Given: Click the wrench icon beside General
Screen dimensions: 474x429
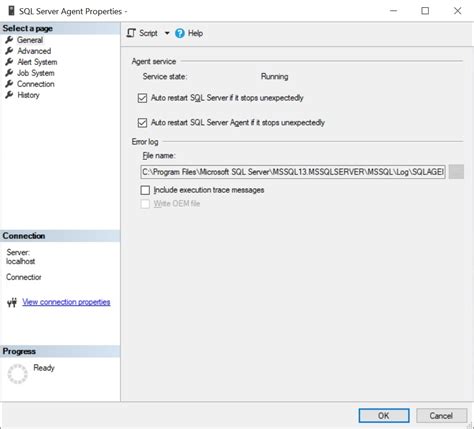Looking at the screenshot, I should coord(9,40).
